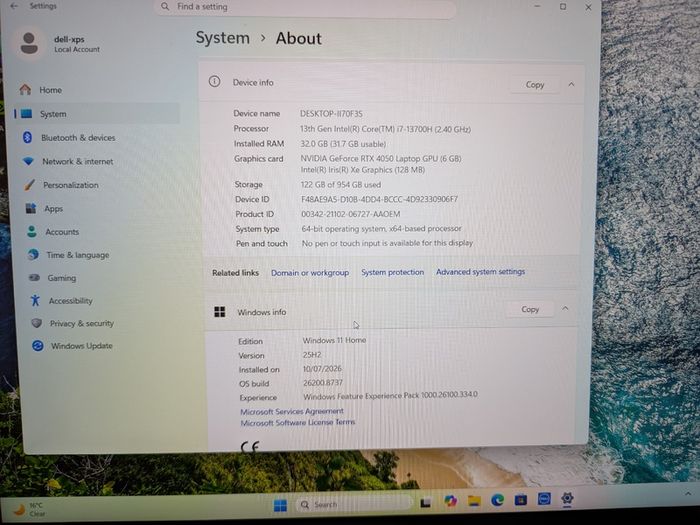Go back with the Settings back arrow
The image size is (700, 525).
click(x=14, y=6)
